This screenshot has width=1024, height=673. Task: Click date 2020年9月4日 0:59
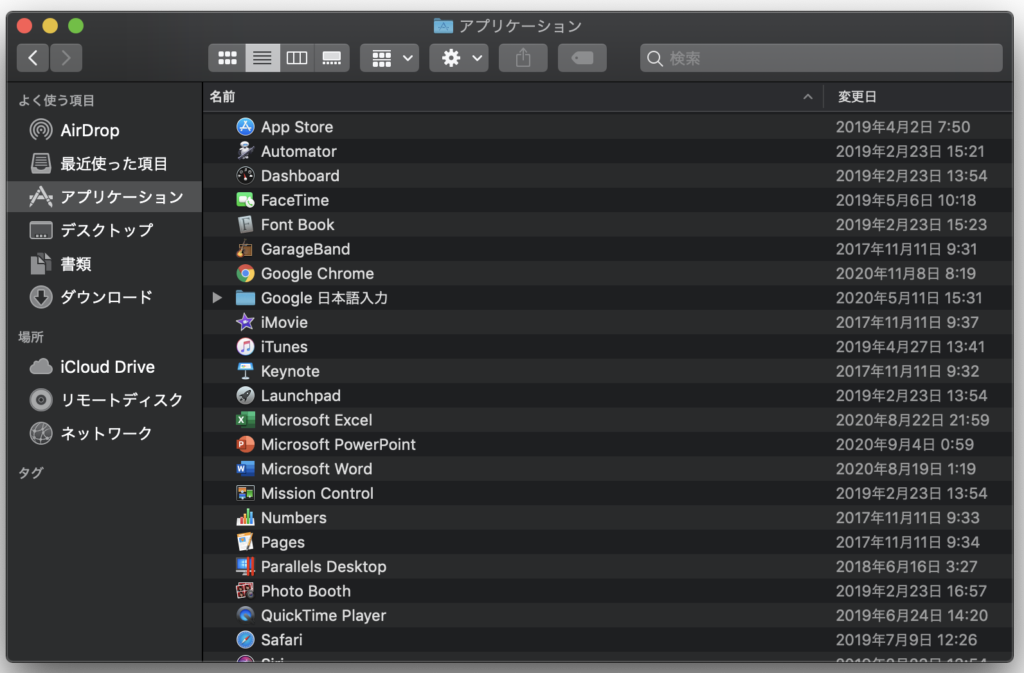coord(904,445)
